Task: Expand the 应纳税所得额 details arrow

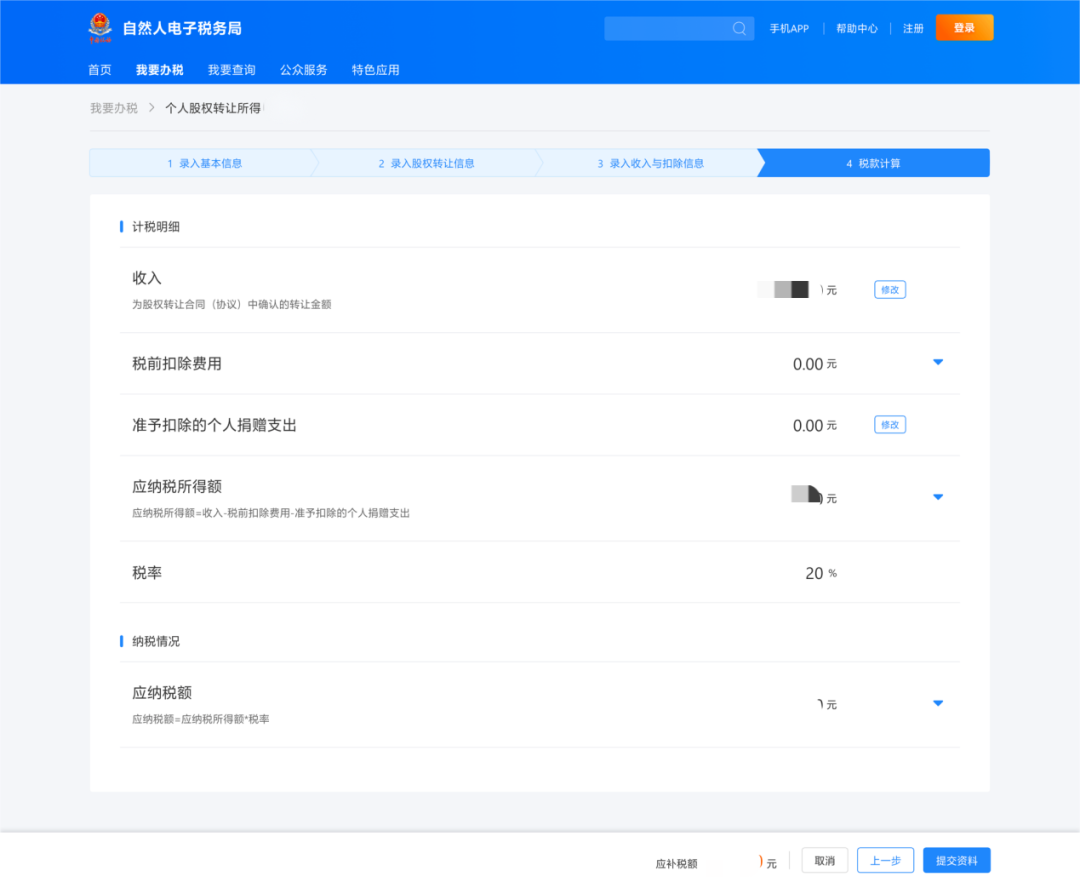Action: 938,497
